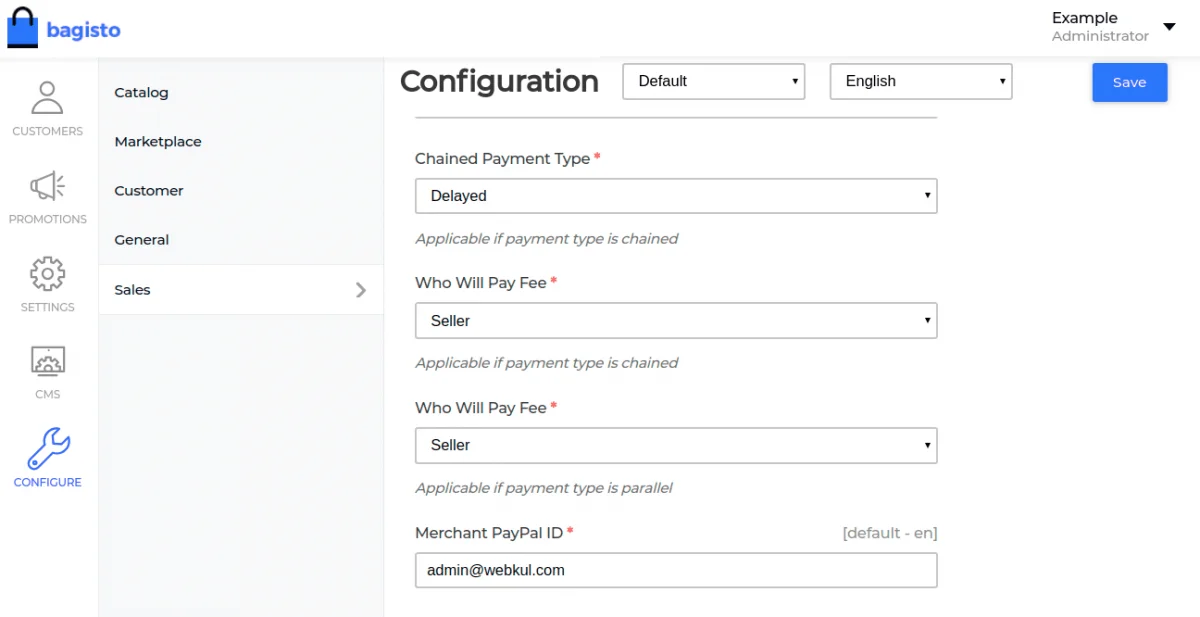Select the Marketplace configuration menu
Image resolution: width=1200 pixels, height=617 pixels.
point(241,141)
